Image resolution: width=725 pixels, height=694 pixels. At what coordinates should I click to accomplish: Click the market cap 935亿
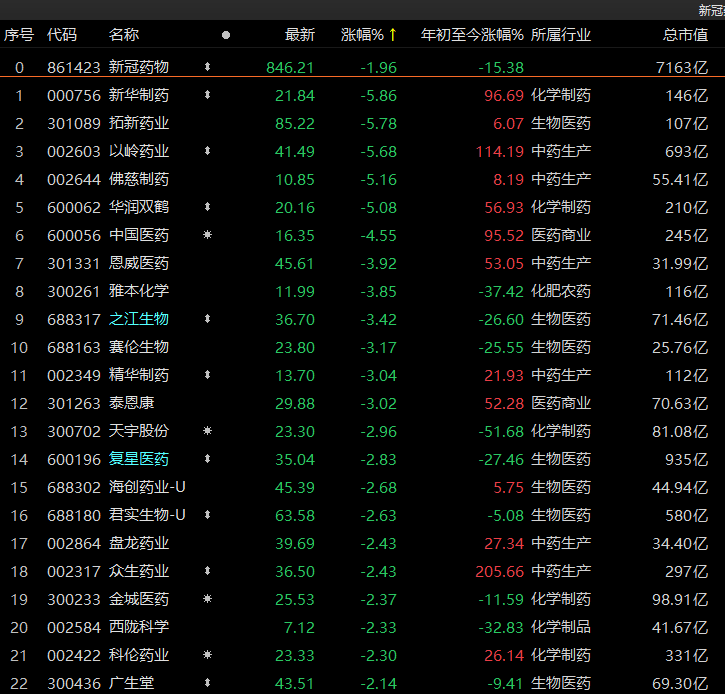[x=687, y=460]
